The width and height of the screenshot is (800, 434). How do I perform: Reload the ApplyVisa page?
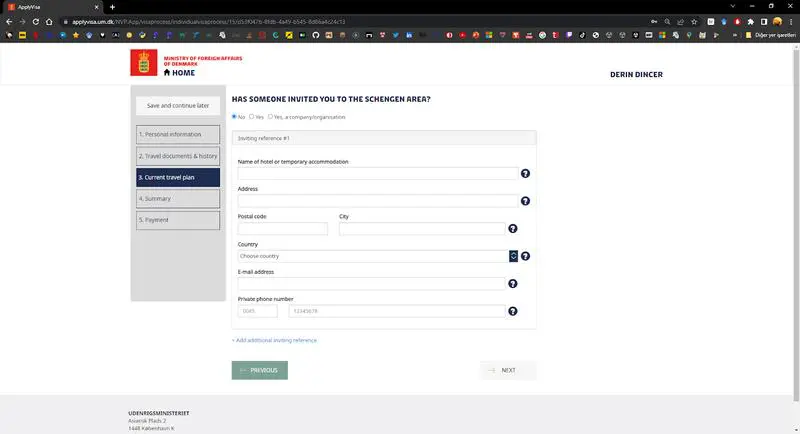[36, 22]
